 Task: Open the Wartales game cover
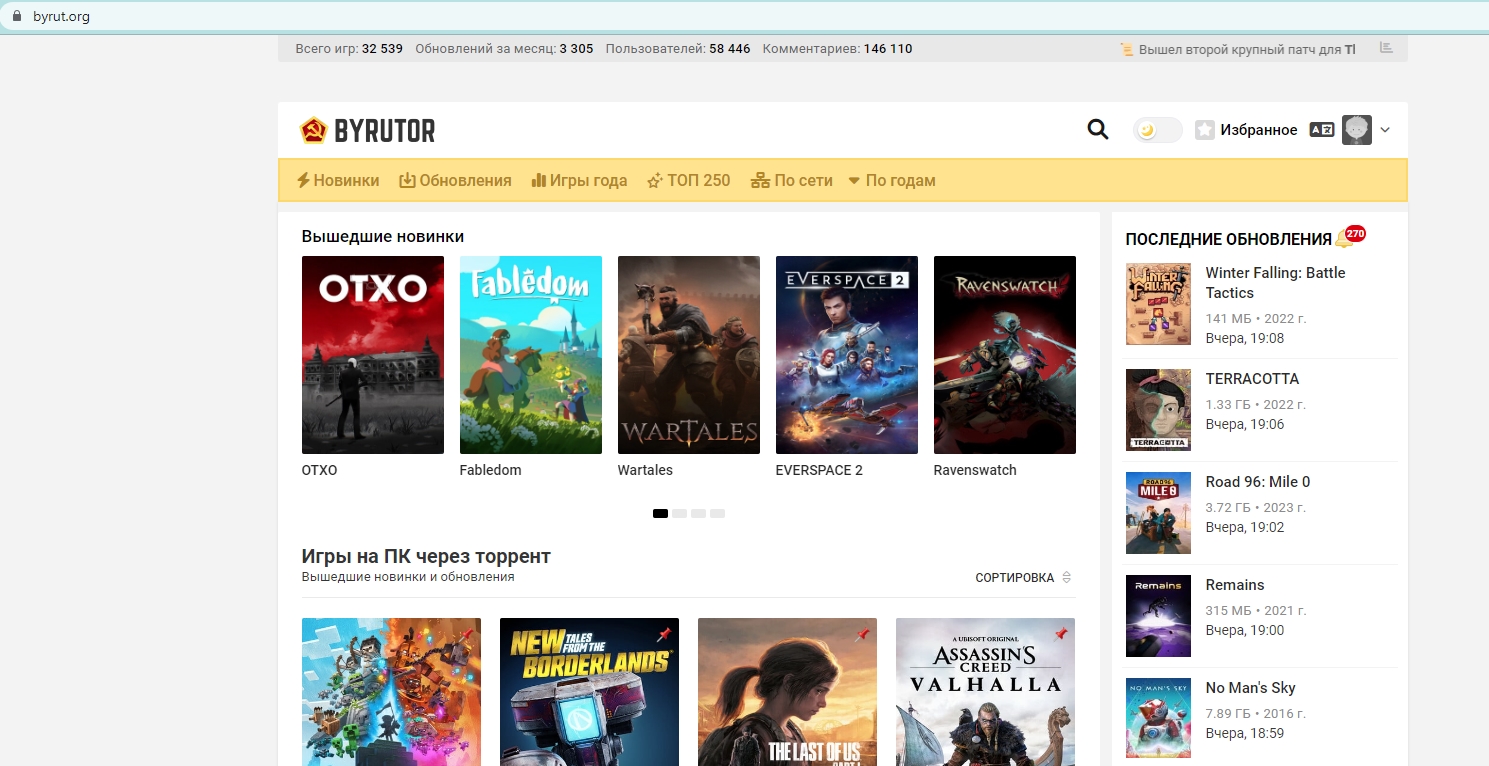coord(688,355)
